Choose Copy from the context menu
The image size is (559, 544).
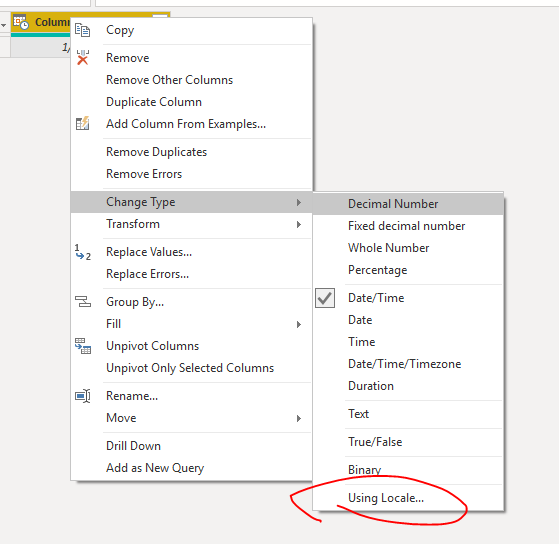coord(191,30)
